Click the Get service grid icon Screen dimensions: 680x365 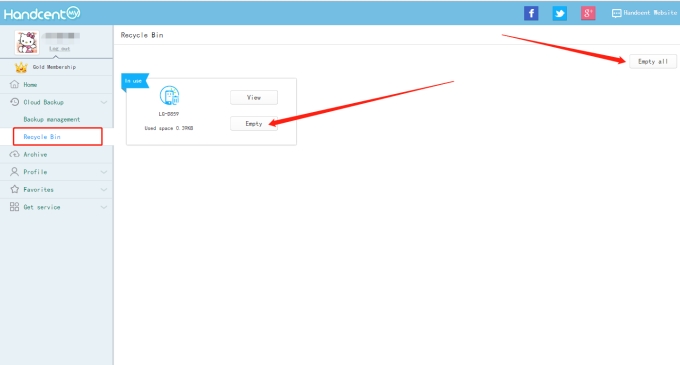[x=14, y=207]
